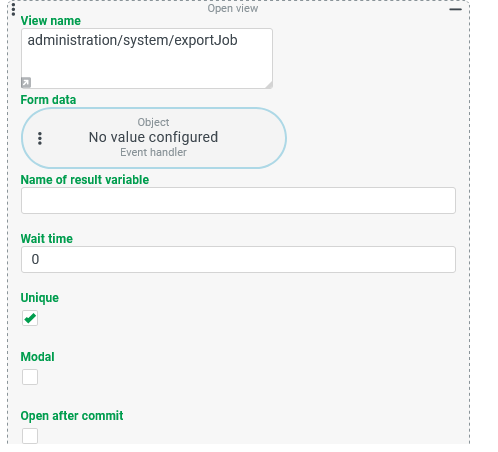This screenshot has height=452, width=498.
Task: Click the Event handler text in object pill
Action: (153, 152)
